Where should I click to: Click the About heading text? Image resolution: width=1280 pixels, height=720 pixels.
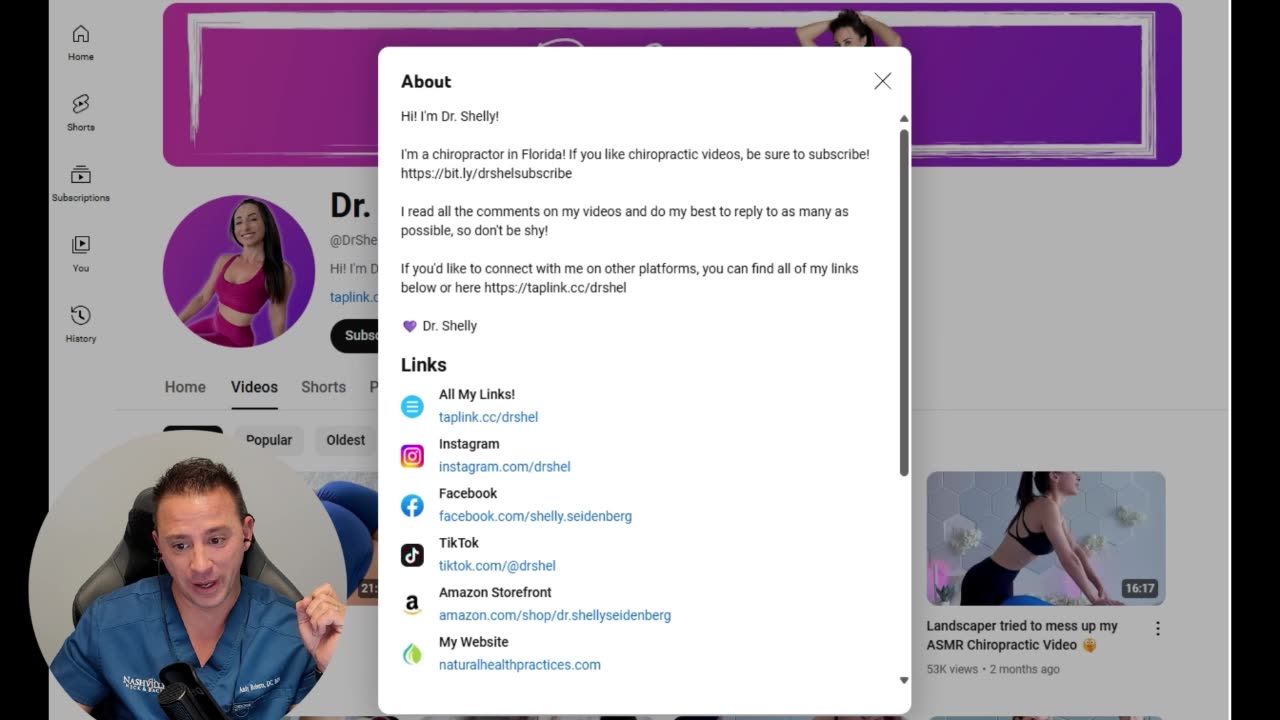pyautogui.click(x=426, y=82)
